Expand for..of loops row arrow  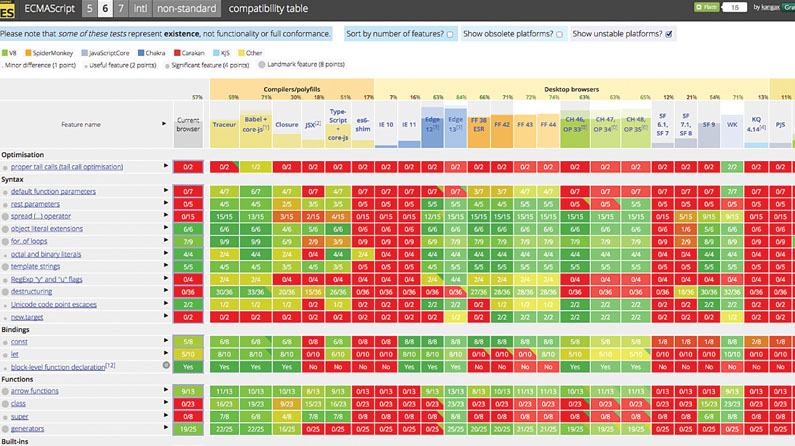coord(166,240)
